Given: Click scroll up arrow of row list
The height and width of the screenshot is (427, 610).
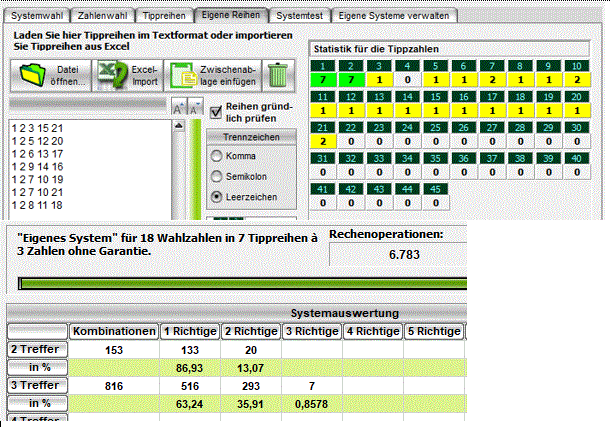Looking at the screenshot, I should [179, 126].
